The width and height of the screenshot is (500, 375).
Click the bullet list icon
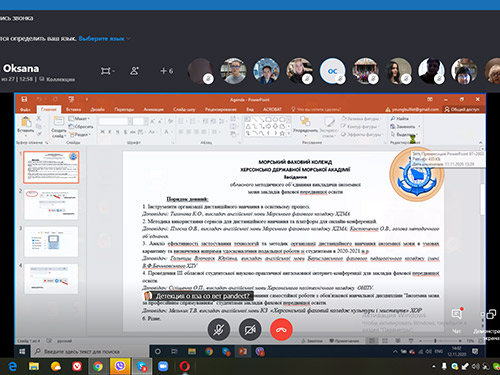pyautogui.click(x=182, y=121)
